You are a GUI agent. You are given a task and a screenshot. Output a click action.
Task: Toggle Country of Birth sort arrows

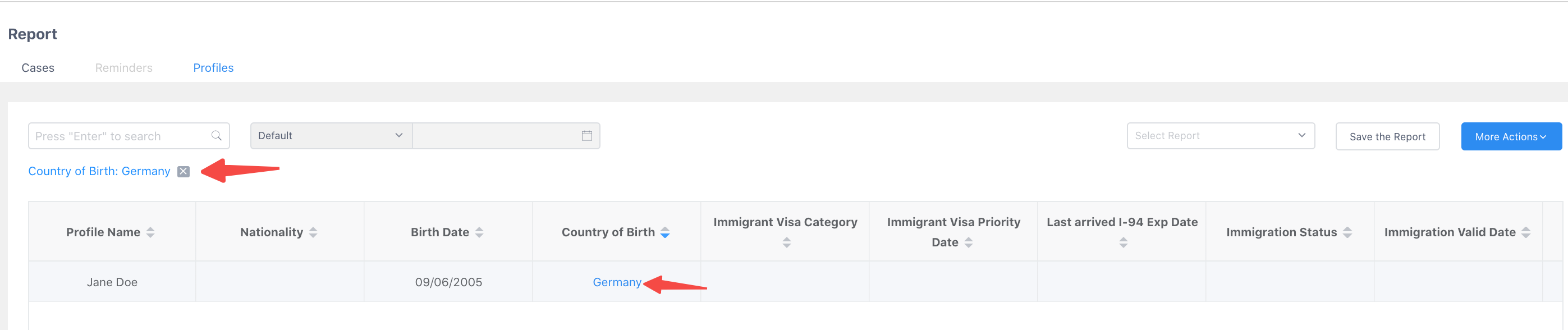coord(664,232)
